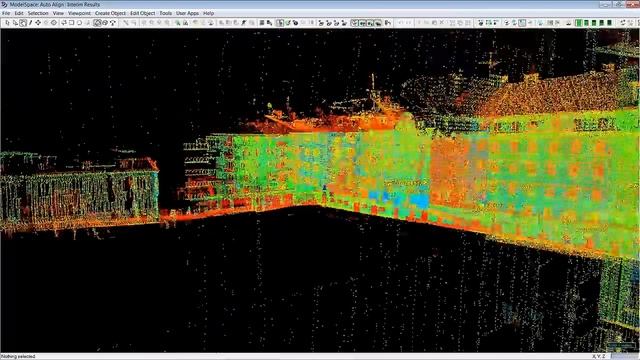Open the Tools menu

165,13
